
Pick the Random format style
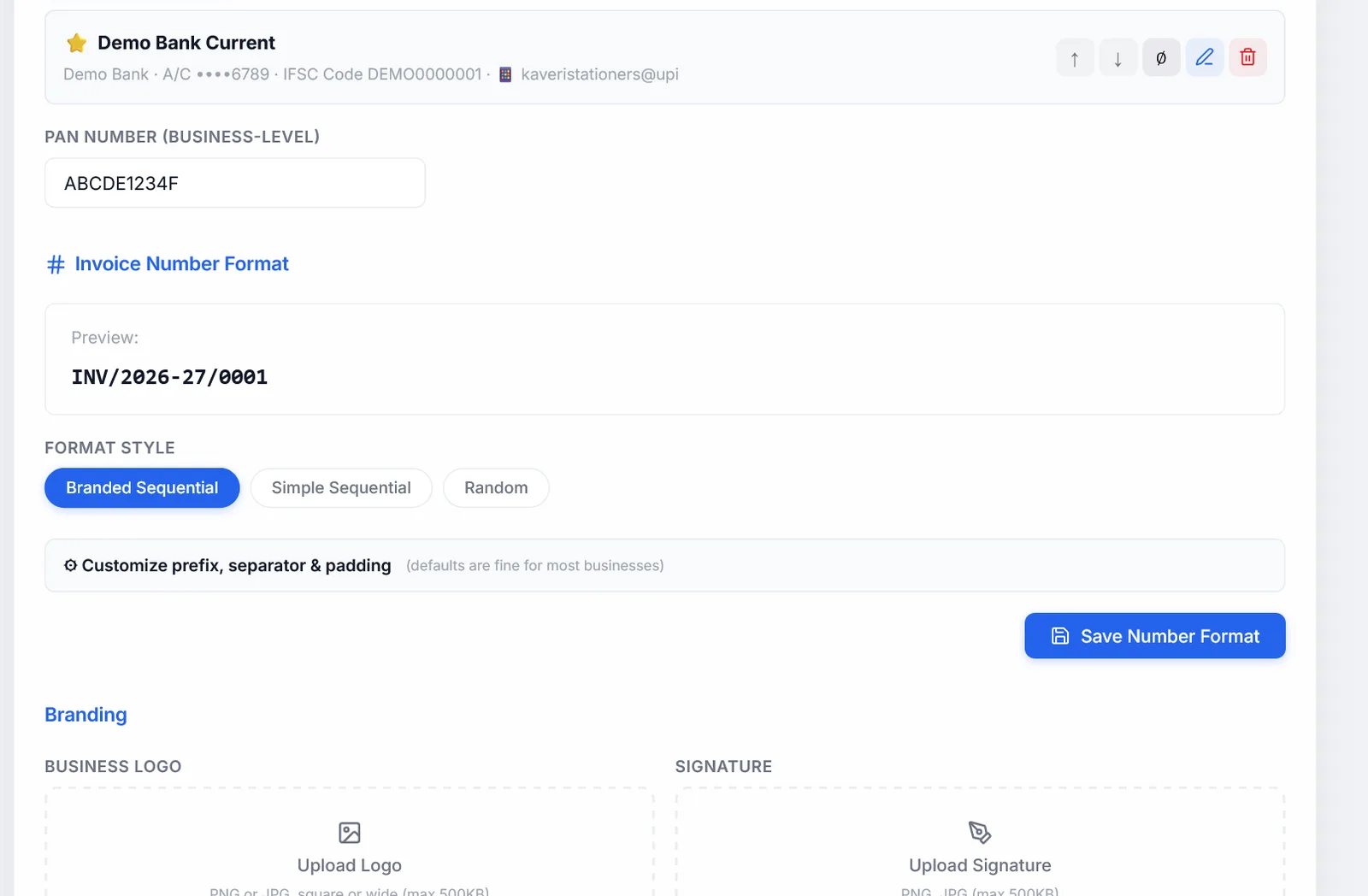[496, 488]
